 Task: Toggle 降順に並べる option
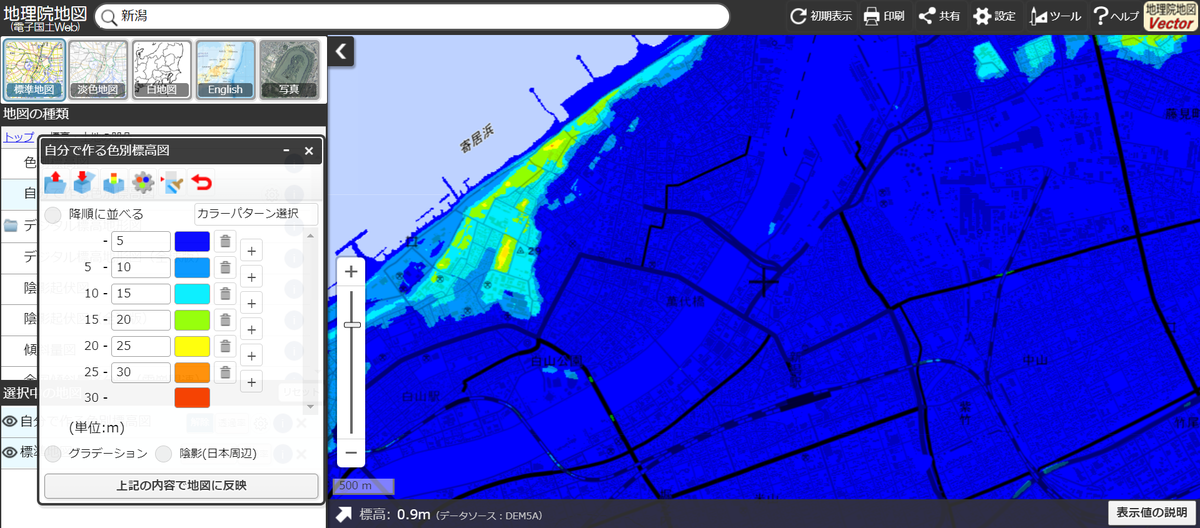52,214
